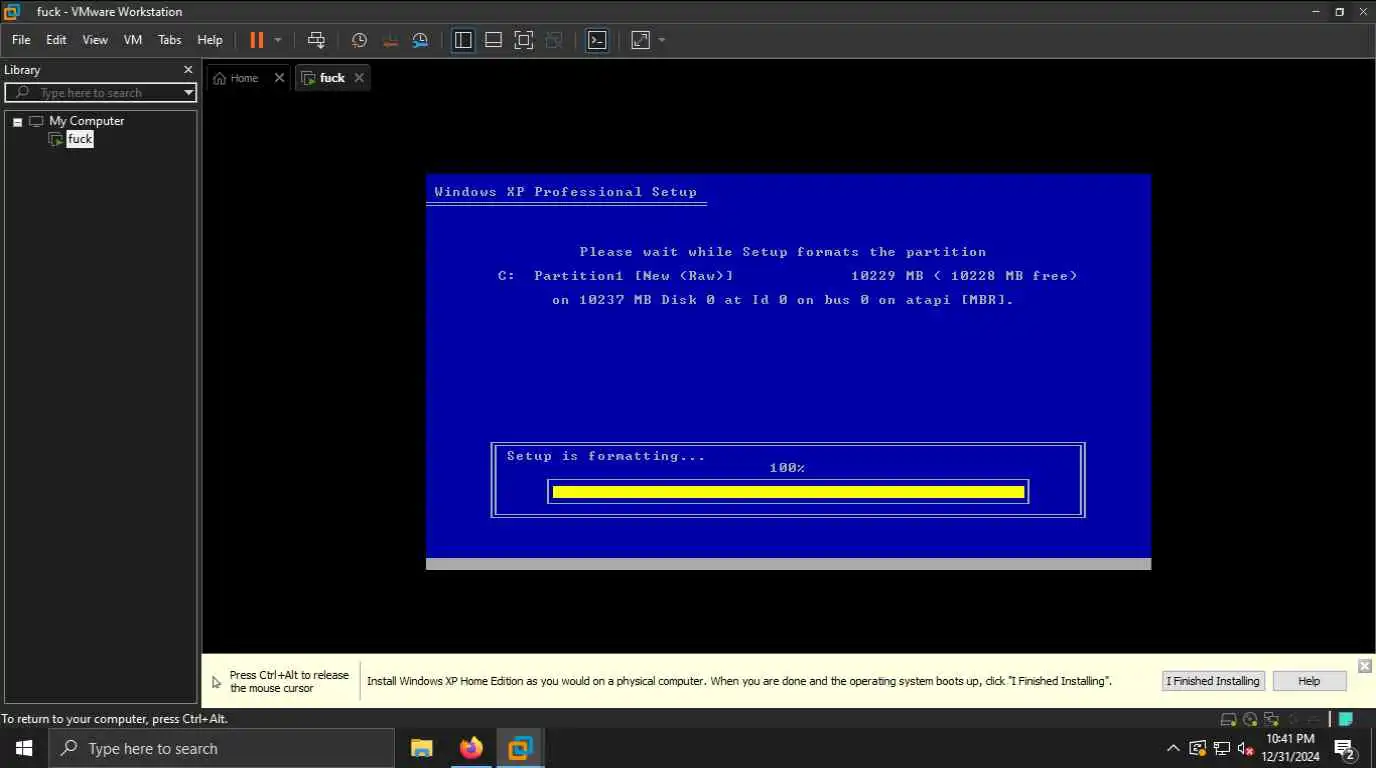Open File Explorer from the taskbar
Image resolution: width=1376 pixels, height=768 pixels.
(422, 748)
